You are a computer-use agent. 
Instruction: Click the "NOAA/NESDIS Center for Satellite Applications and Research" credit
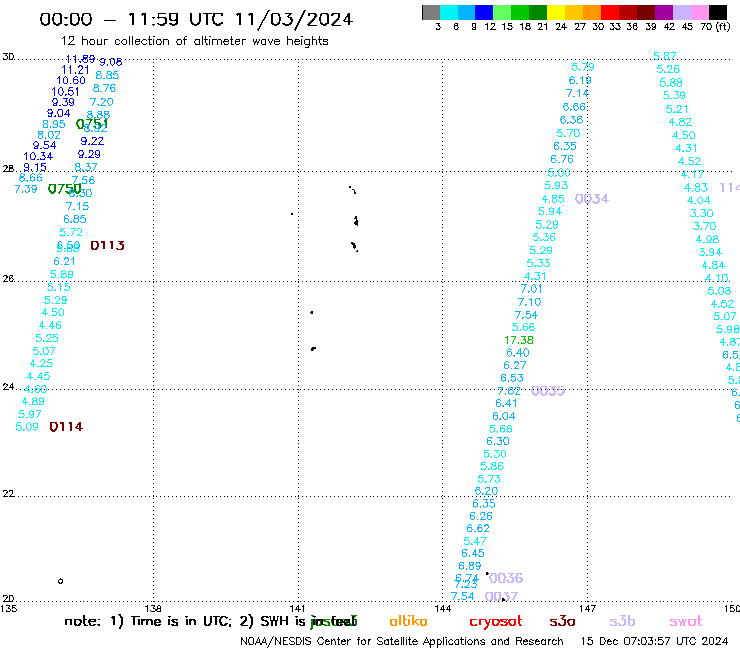(x=402, y=641)
